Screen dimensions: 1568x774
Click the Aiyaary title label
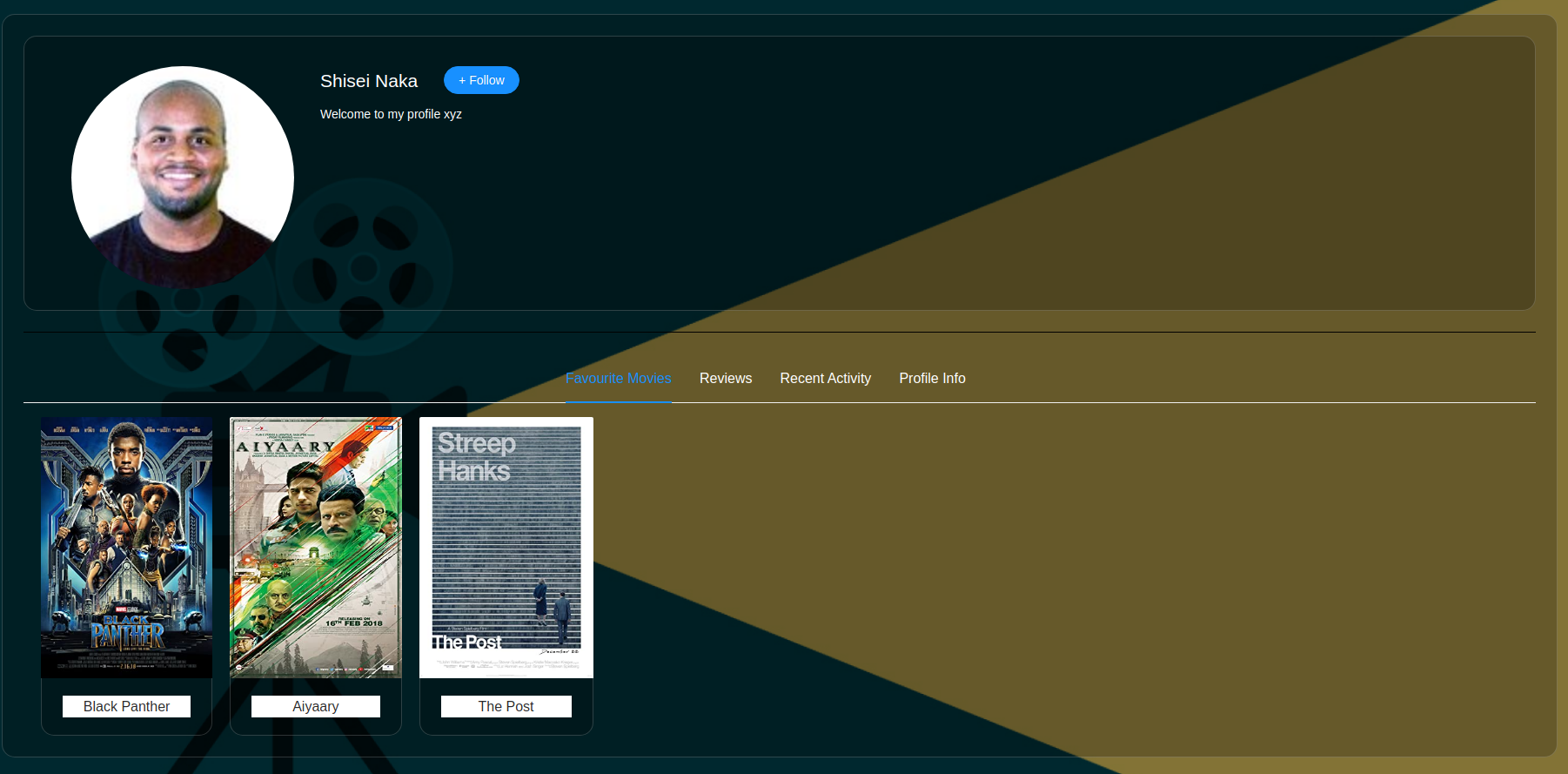(x=316, y=706)
